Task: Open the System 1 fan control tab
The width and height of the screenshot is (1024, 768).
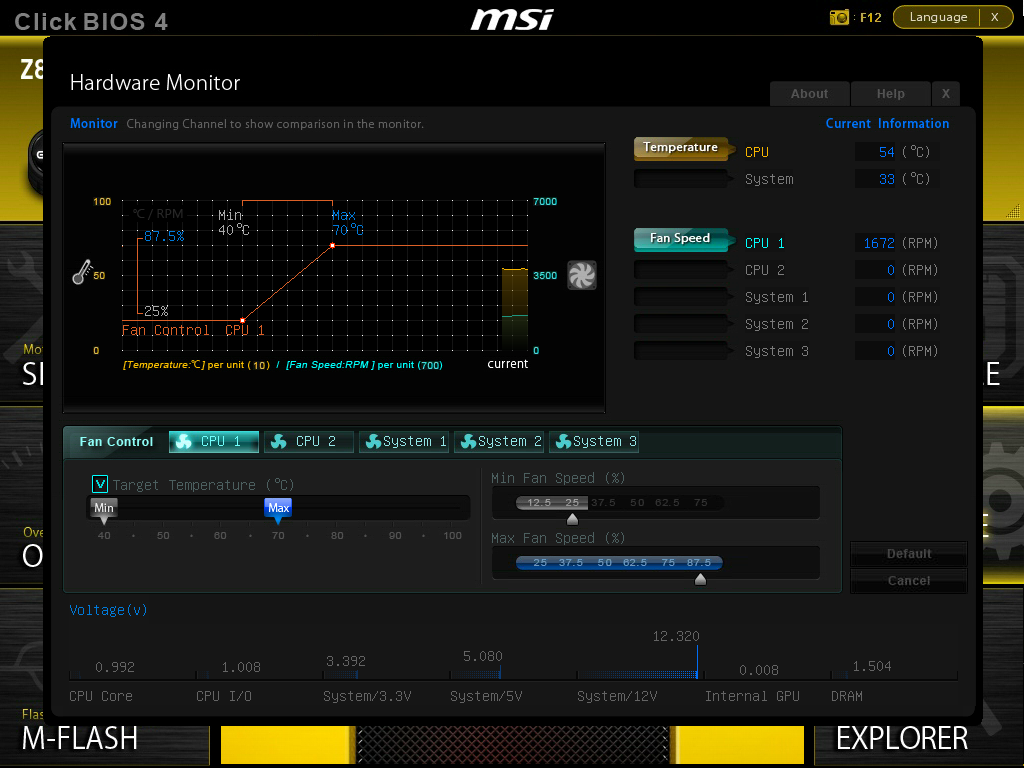Action: pyautogui.click(x=404, y=441)
